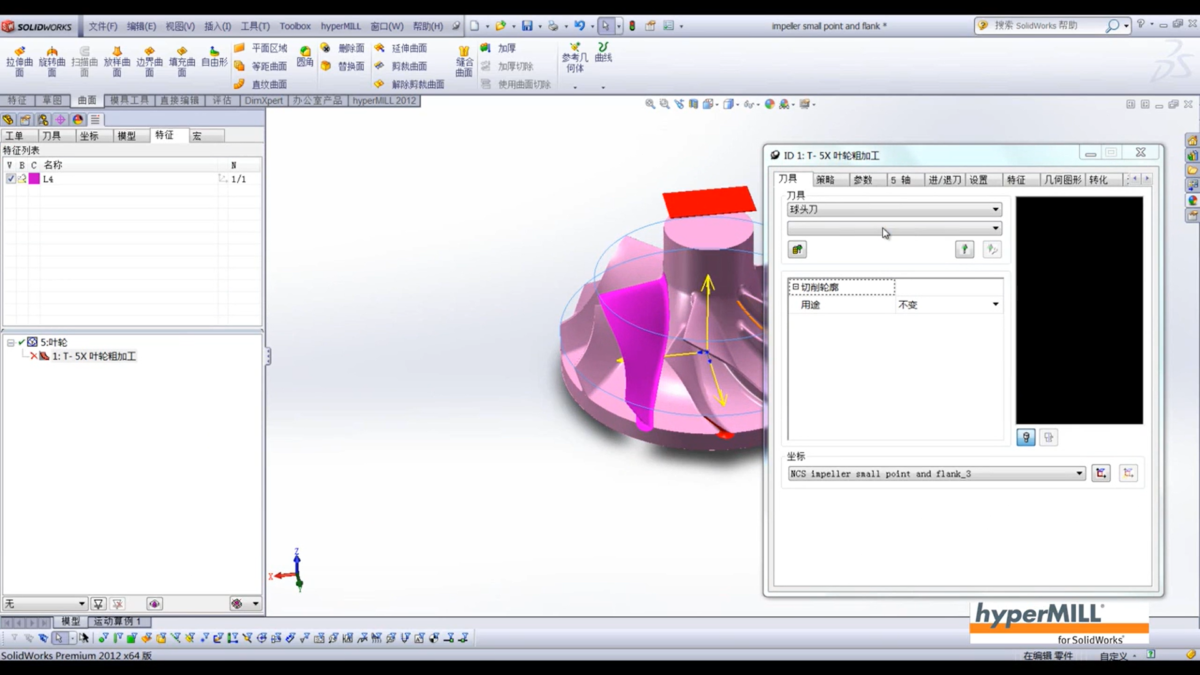Click the tool library icon under 球头刀
This screenshot has width=1200, height=675.
point(797,249)
